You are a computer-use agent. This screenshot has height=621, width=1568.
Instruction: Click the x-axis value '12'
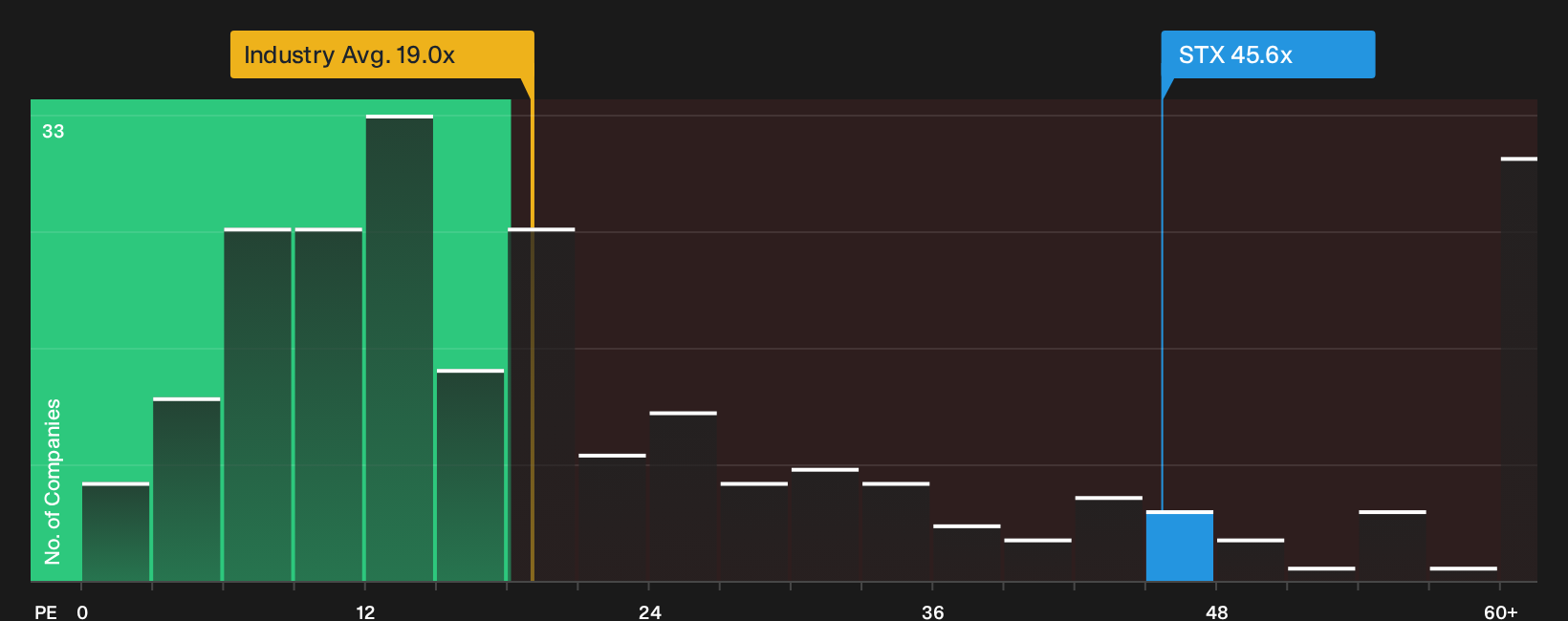coord(365,612)
